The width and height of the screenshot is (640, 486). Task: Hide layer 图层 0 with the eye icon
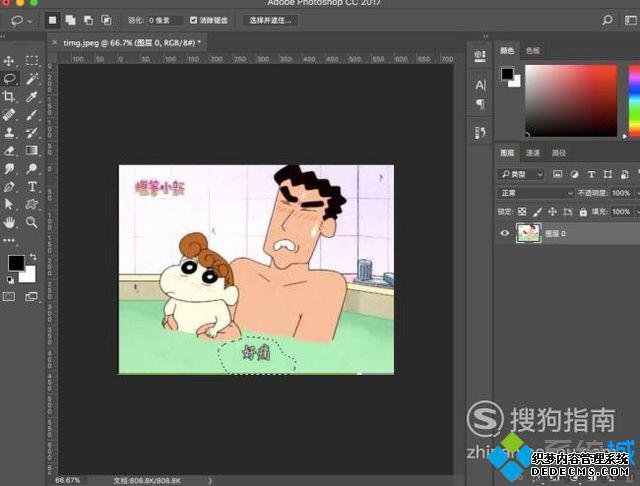505,233
